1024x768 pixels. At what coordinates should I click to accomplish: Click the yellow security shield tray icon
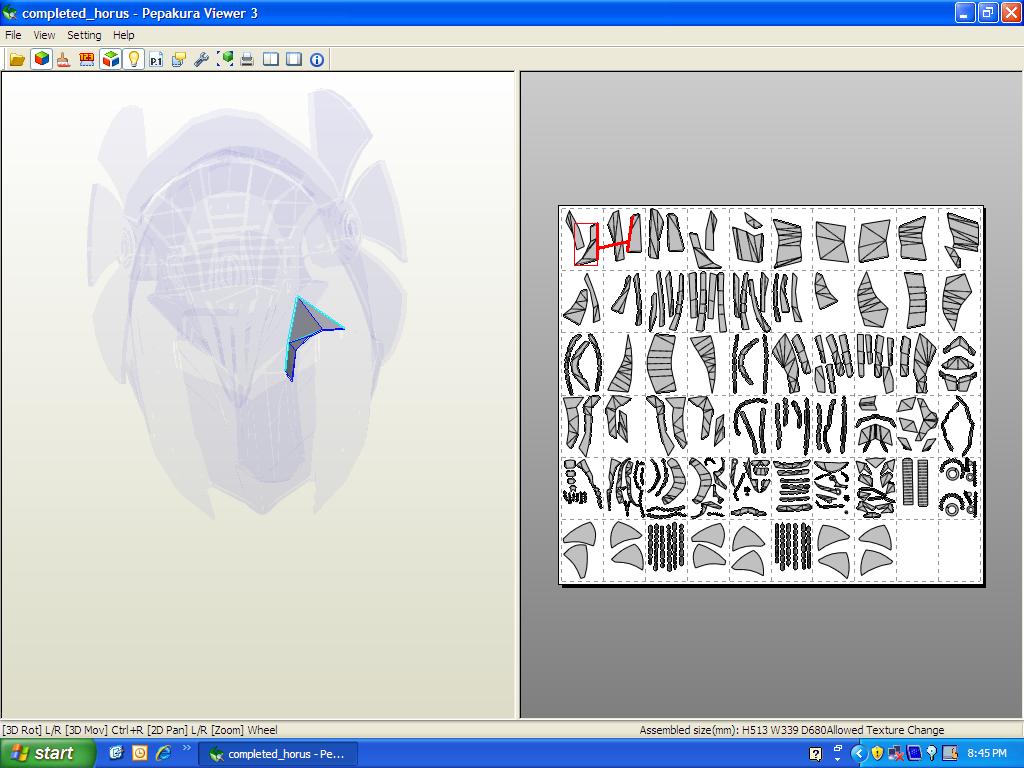(877, 754)
